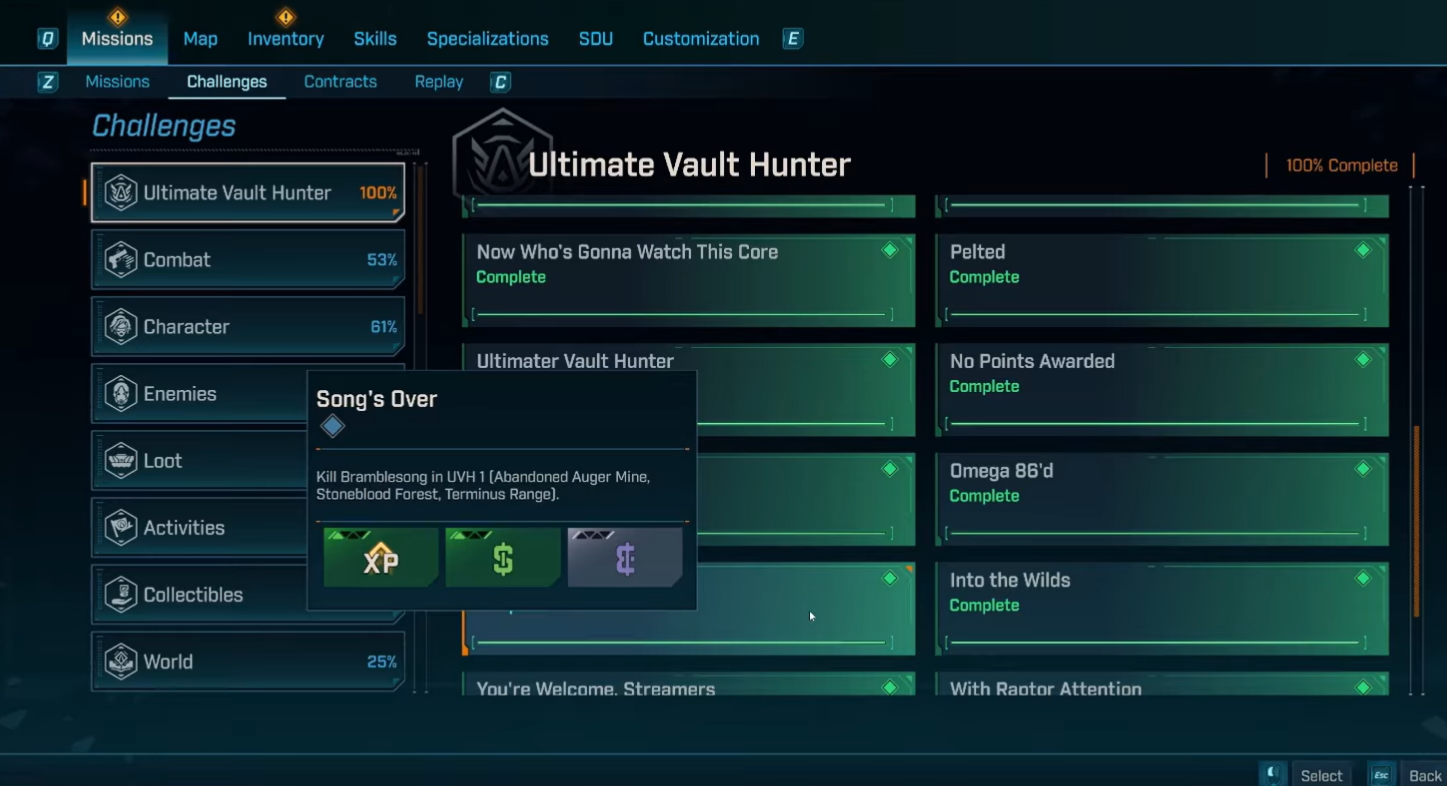Click the Loot category chest icon
The width and height of the screenshot is (1447, 786).
pyautogui.click(x=121, y=461)
